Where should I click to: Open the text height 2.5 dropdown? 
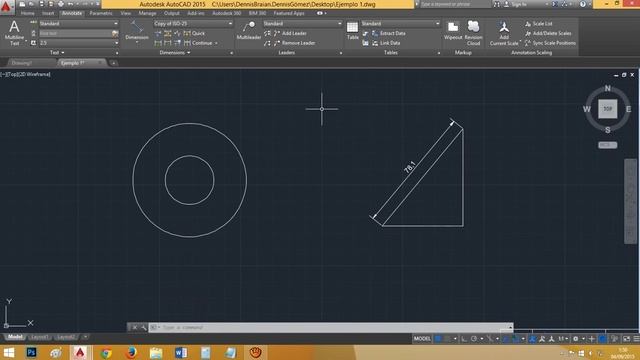[x=79, y=43]
